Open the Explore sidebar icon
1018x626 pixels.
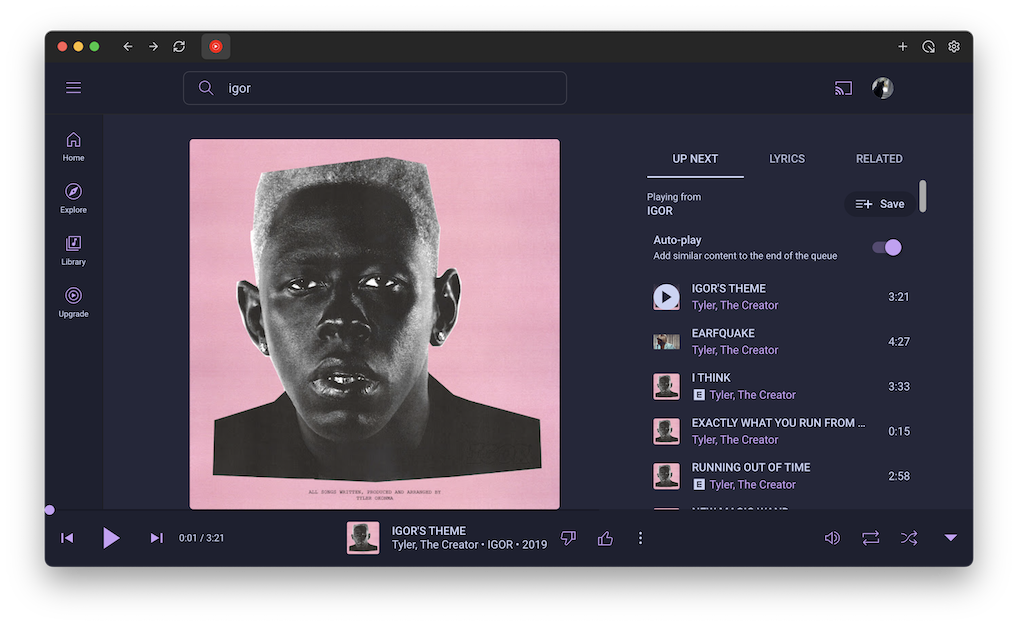click(73, 192)
